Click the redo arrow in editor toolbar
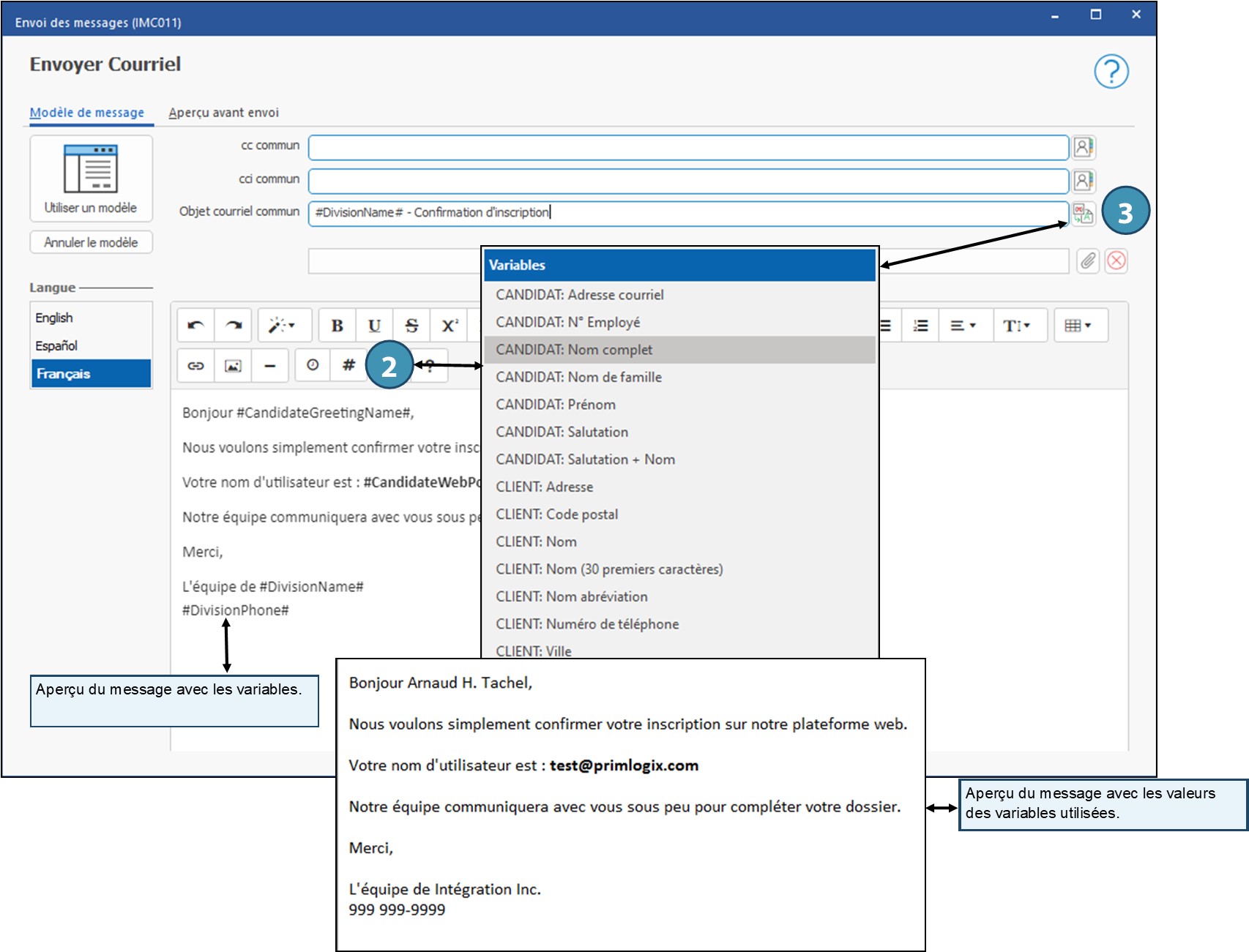The width and height of the screenshot is (1249, 952). pyautogui.click(x=233, y=326)
